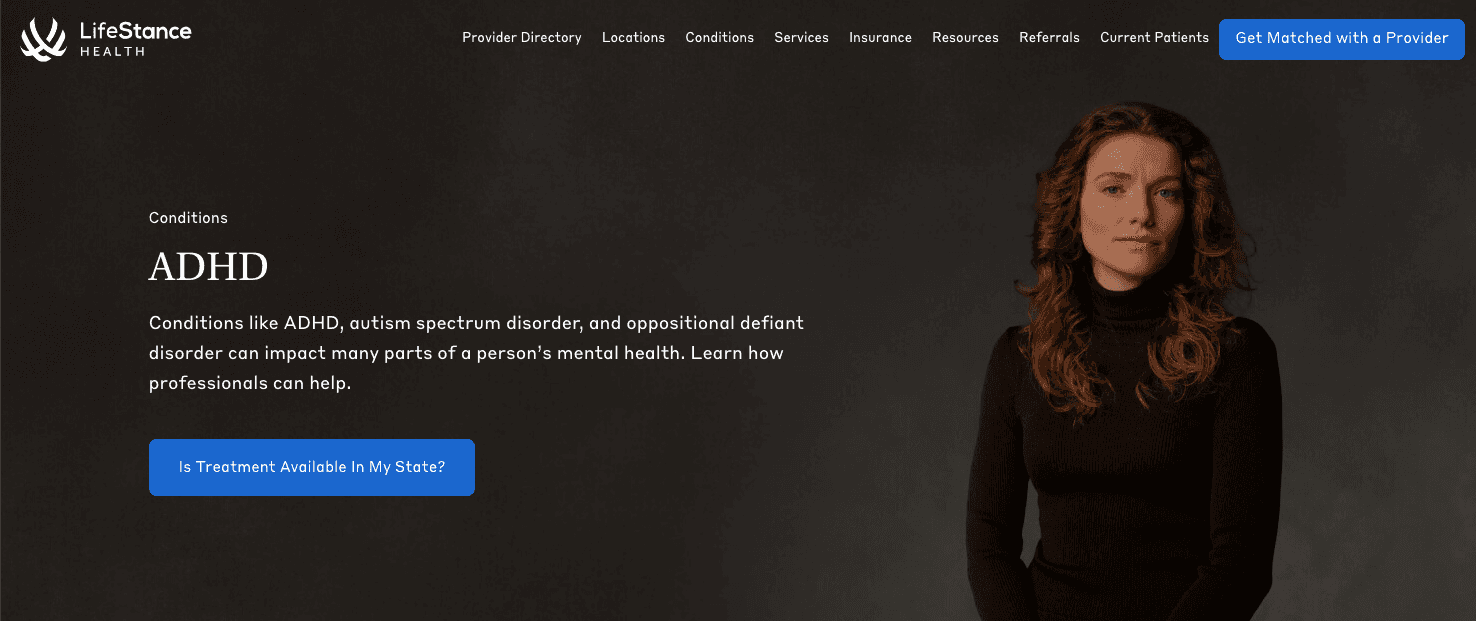This screenshot has width=1476, height=621.
Task: Expand the Services navigation menu
Action: pos(801,38)
